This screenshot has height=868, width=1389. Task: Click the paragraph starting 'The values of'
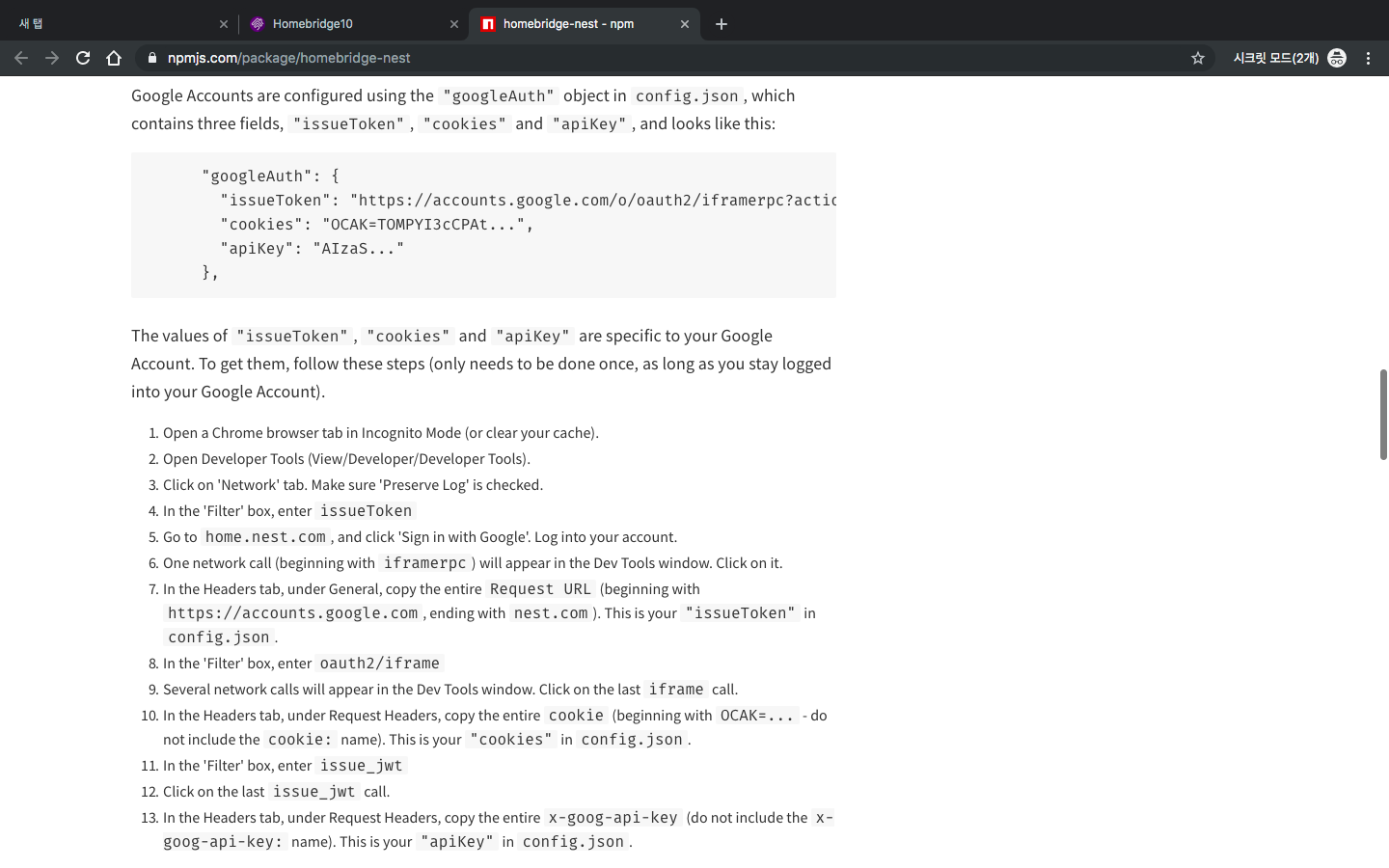(x=481, y=364)
